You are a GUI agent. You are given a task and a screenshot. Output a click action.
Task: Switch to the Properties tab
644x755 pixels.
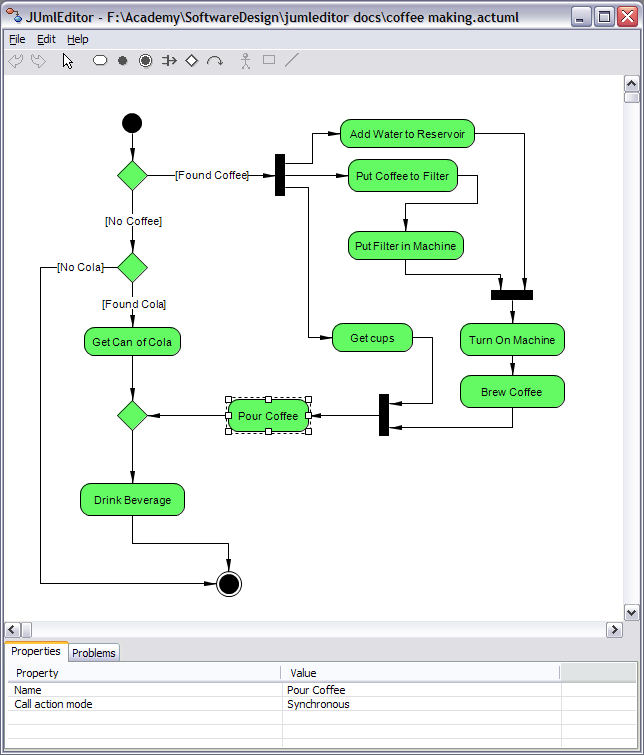pyautogui.click(x=36, y=651)
